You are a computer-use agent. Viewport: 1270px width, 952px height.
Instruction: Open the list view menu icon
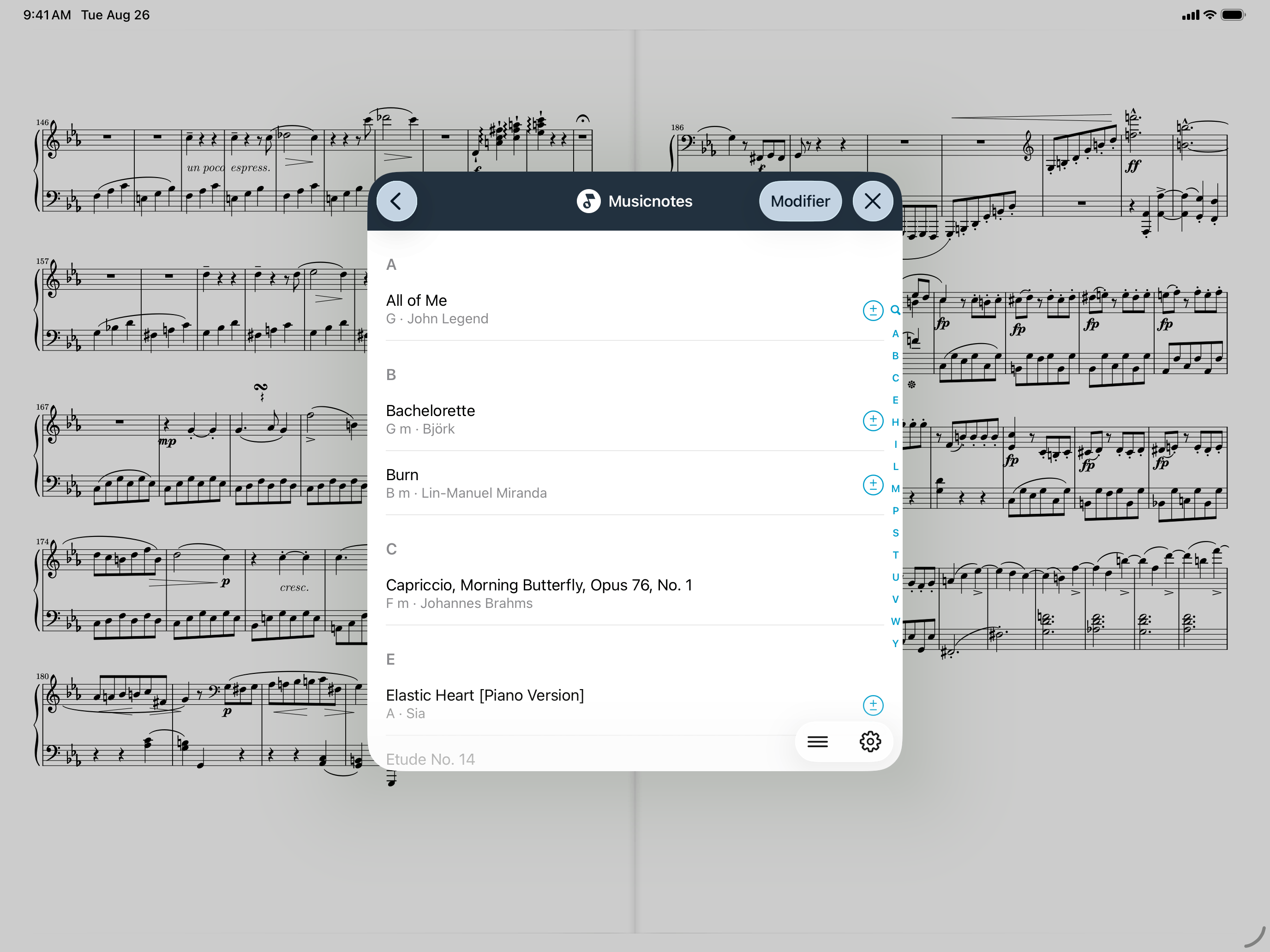pos(817,741)
